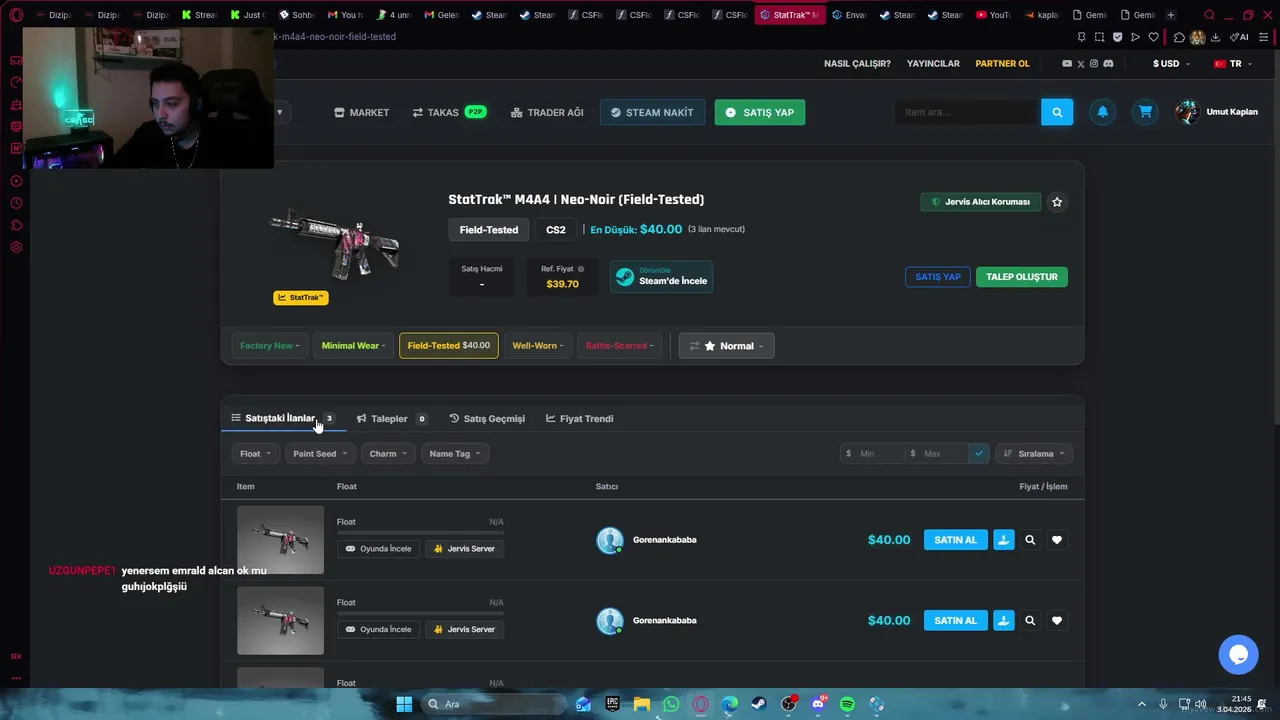Click the green SATIŞ YAP header button
Image resolution: width=1280 pixels, height=720 pixels.
760,113
